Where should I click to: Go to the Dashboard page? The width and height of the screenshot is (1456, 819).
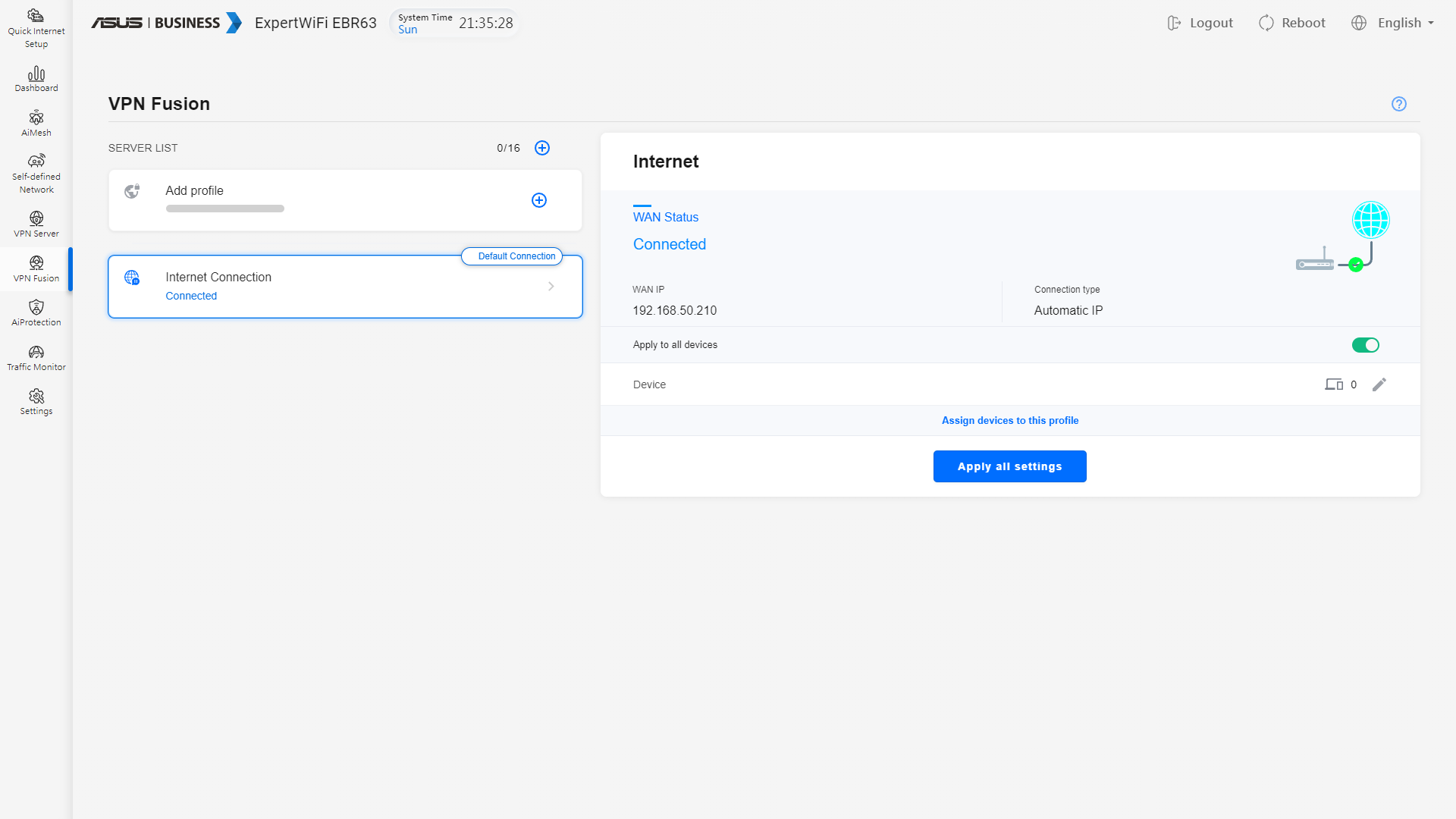click(36, 79)
